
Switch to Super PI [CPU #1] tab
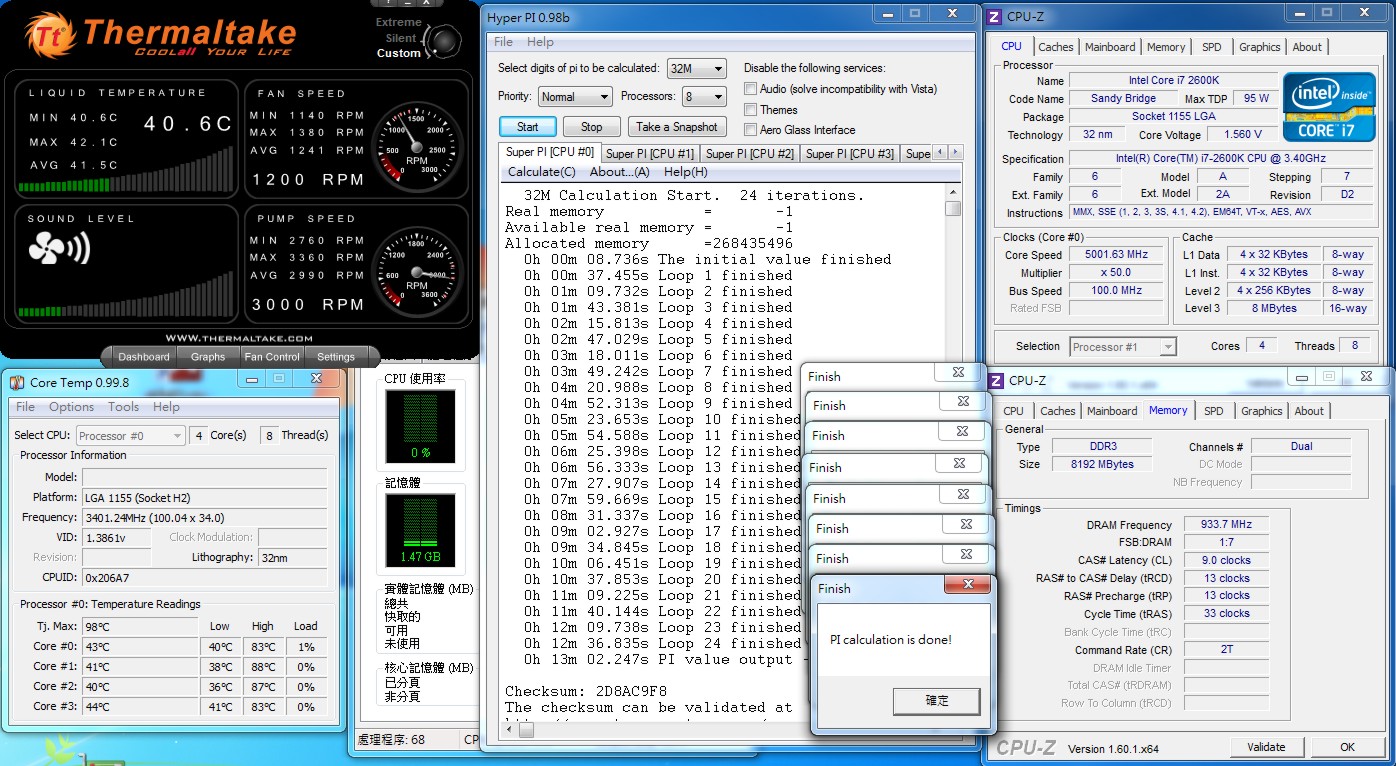click(x=650, y=153)
